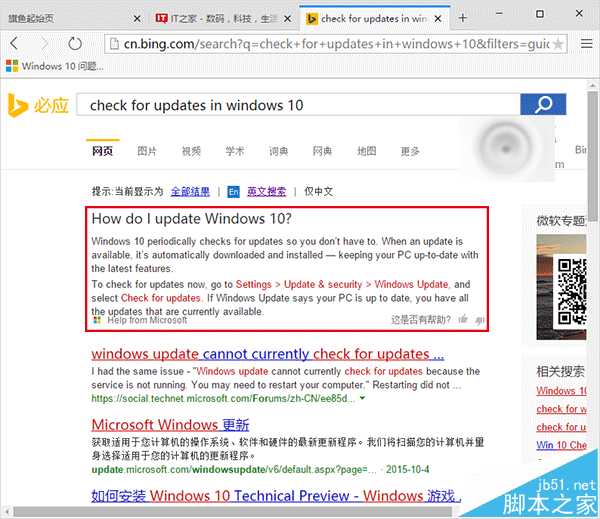This screenshot has width=600, height=519.
Task: Click the browser back arrow
Action: tap(14, 44)
